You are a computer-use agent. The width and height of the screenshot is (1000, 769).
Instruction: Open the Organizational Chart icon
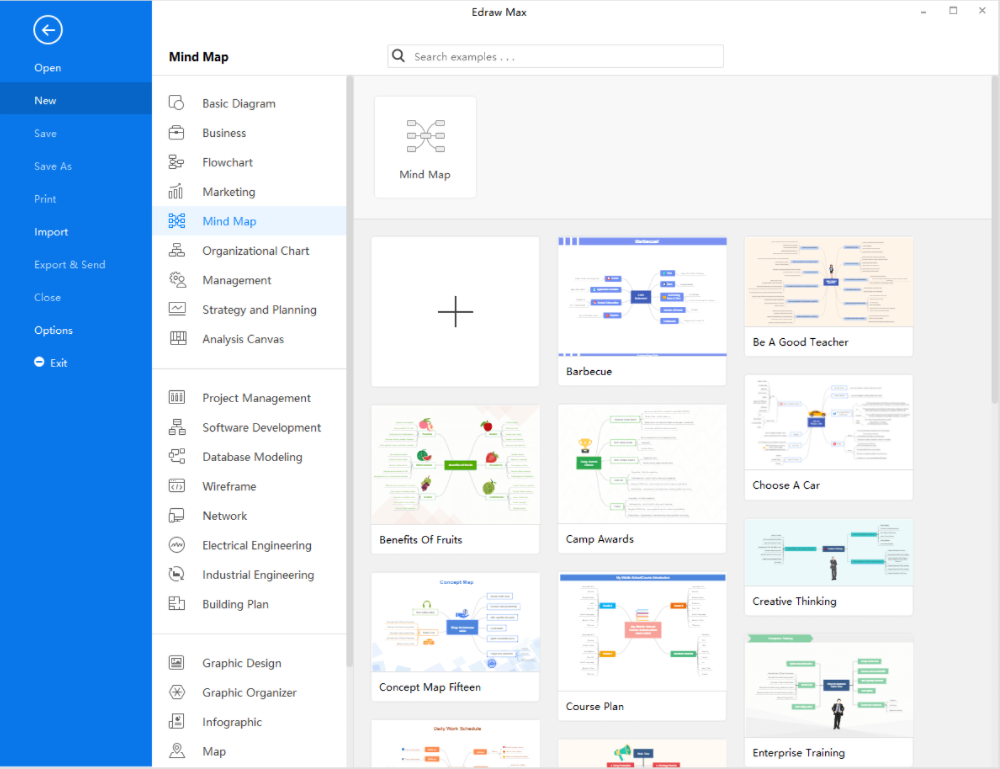(177, 251)
